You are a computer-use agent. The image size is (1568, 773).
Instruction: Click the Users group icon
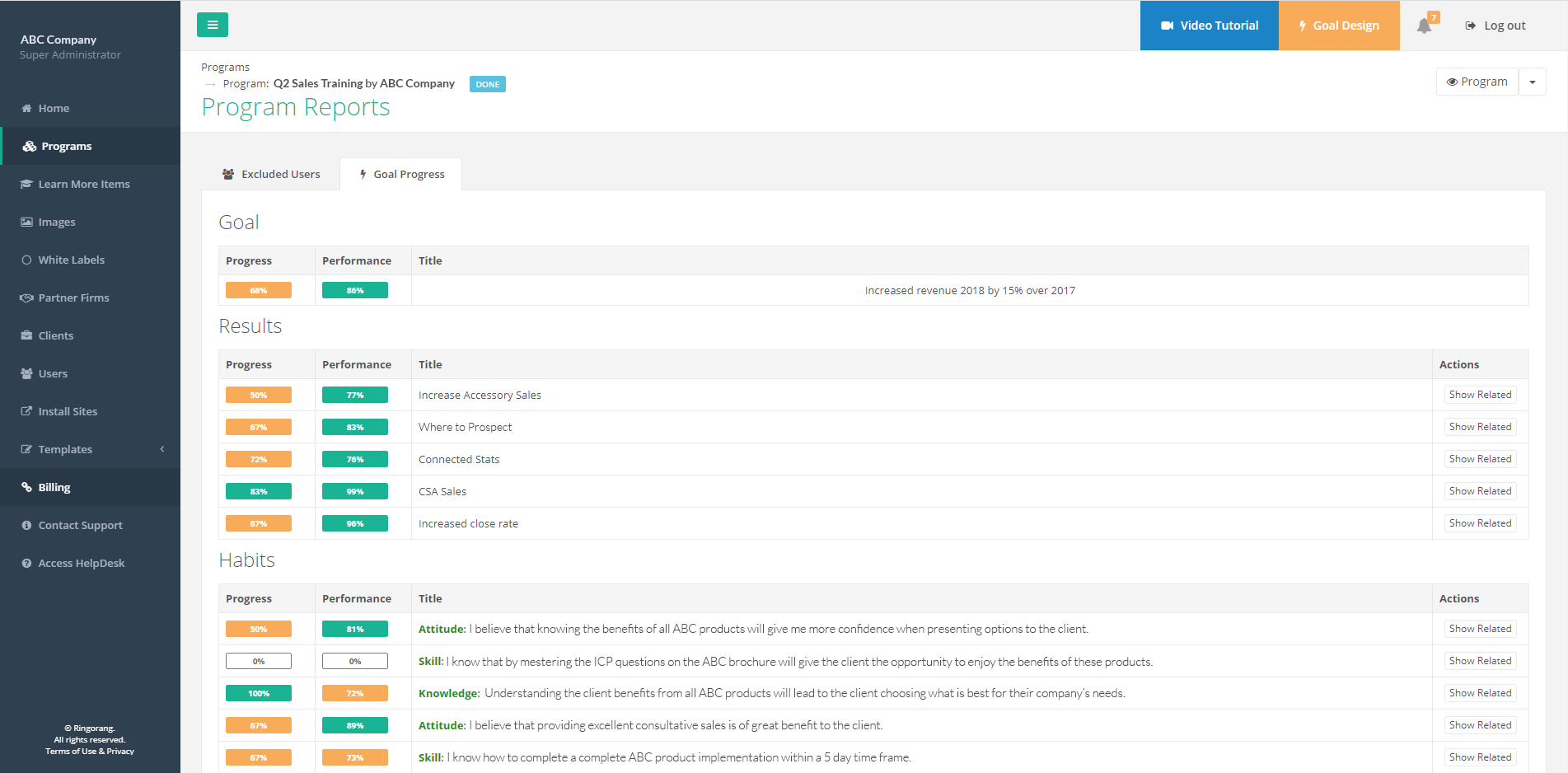point(26,373)
